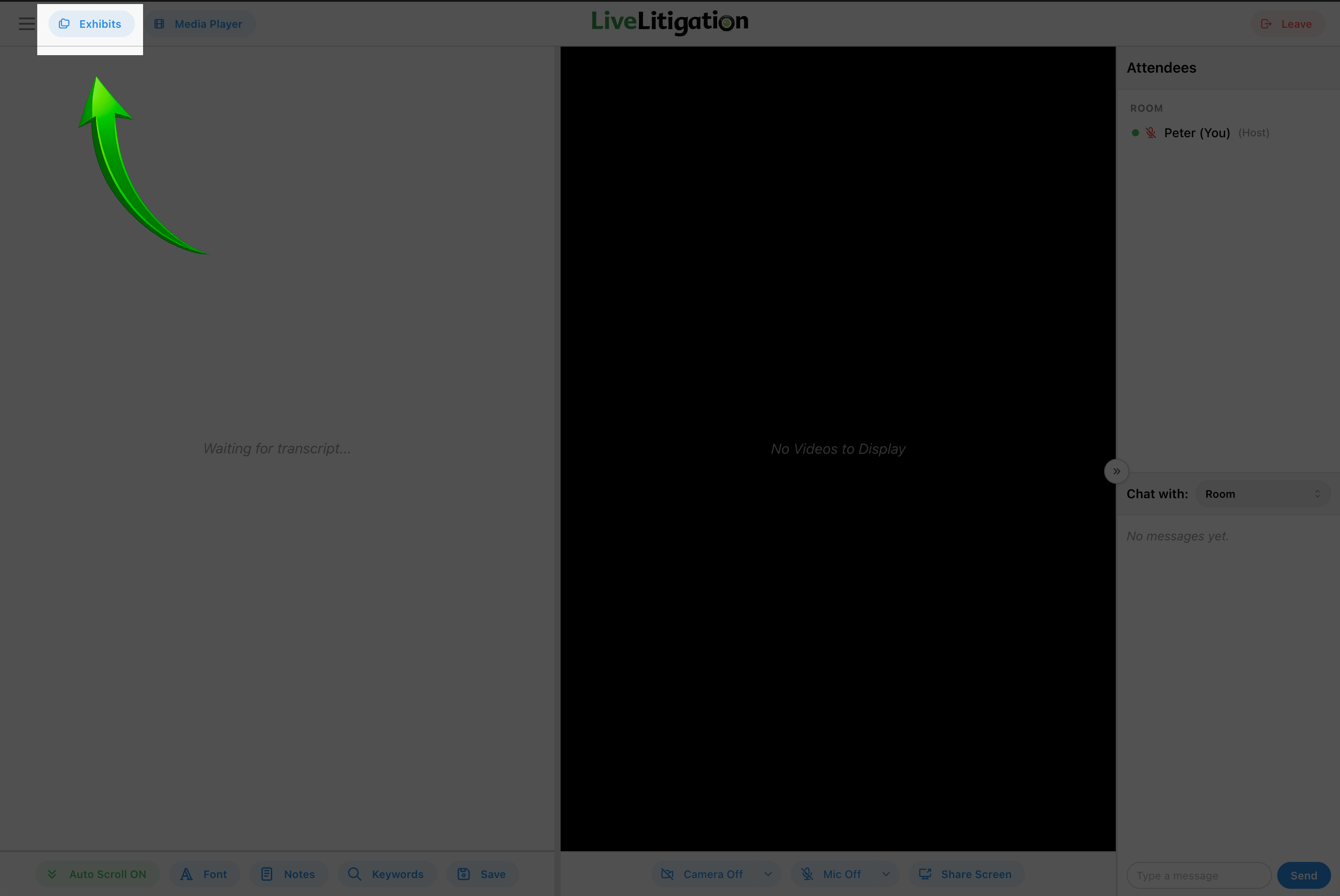Image resolution: width=1340 pixels, height=896 pixels.
Task: Turn on the camera
Action: (703, 874)
